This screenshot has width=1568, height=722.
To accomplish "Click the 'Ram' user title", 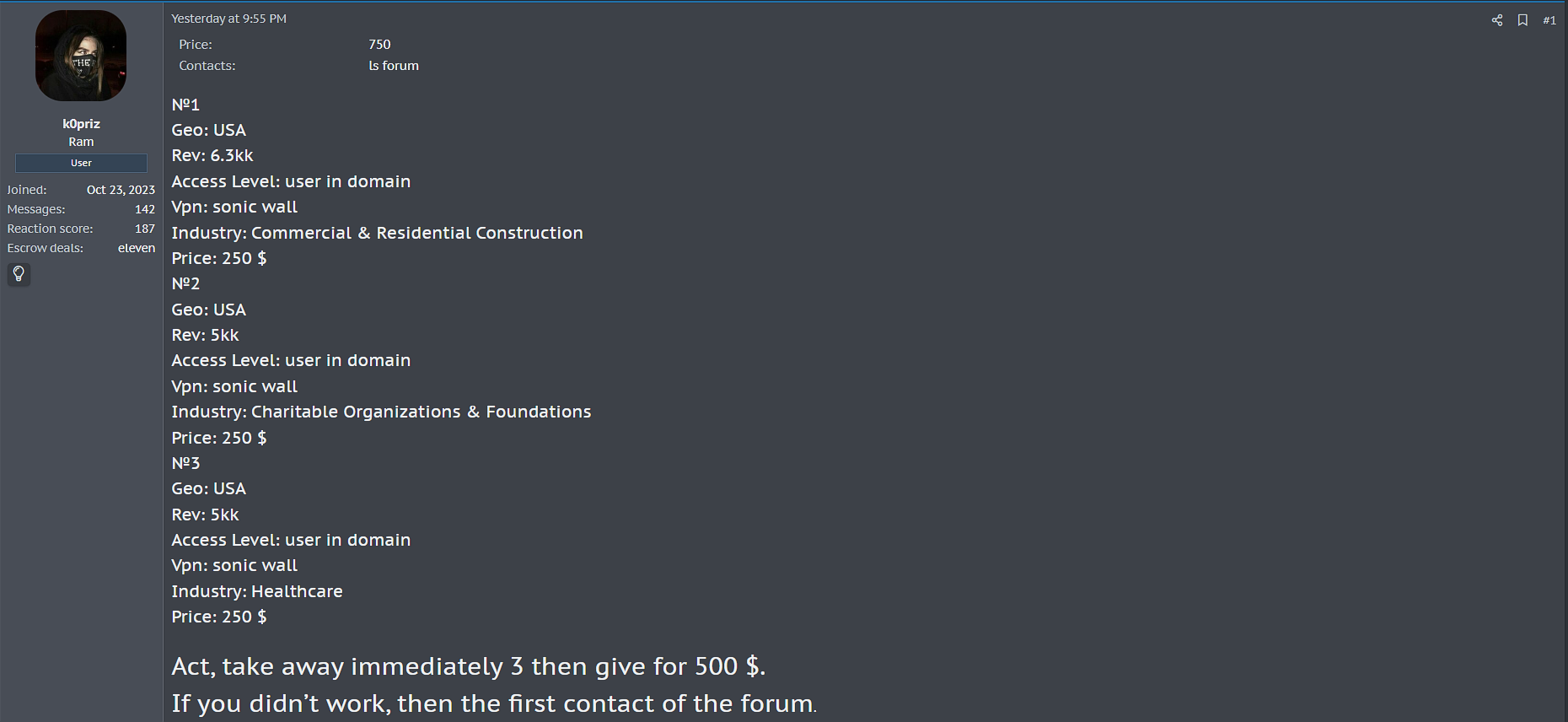I will click(x=81, y=142).
